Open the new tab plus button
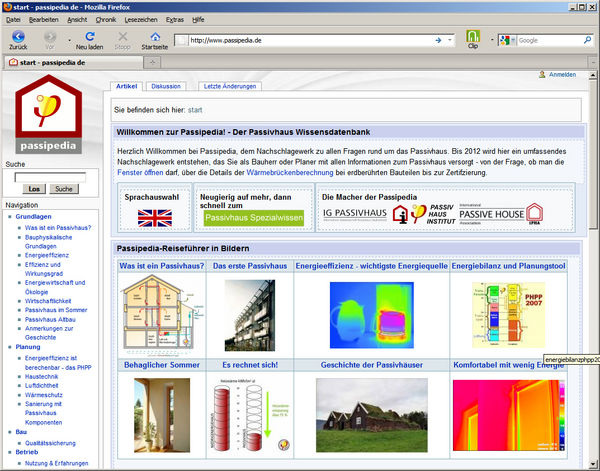 click(151, 61)
